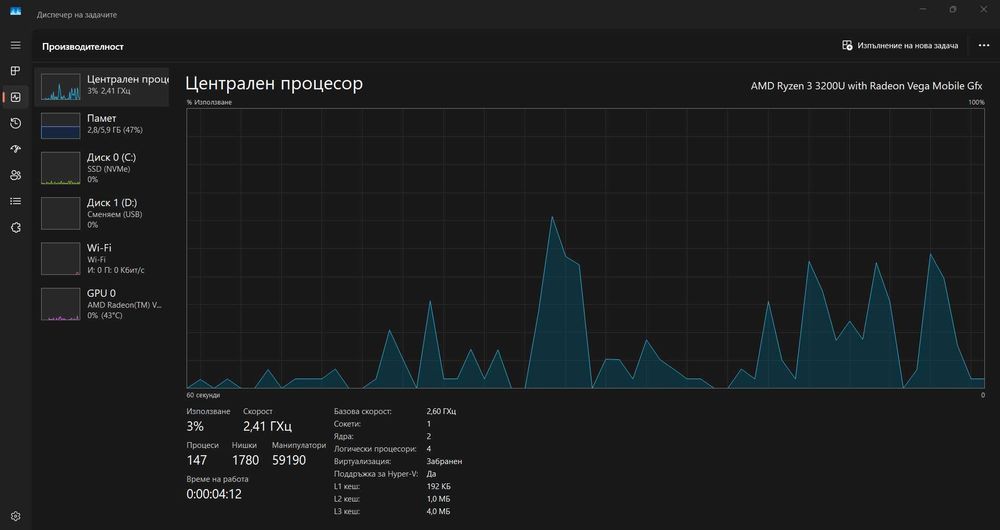Image resolution: width=1000 pixels, height=530 pixels.
Task: Click the CPU usage graph area
Action: (x=585, y=248)
